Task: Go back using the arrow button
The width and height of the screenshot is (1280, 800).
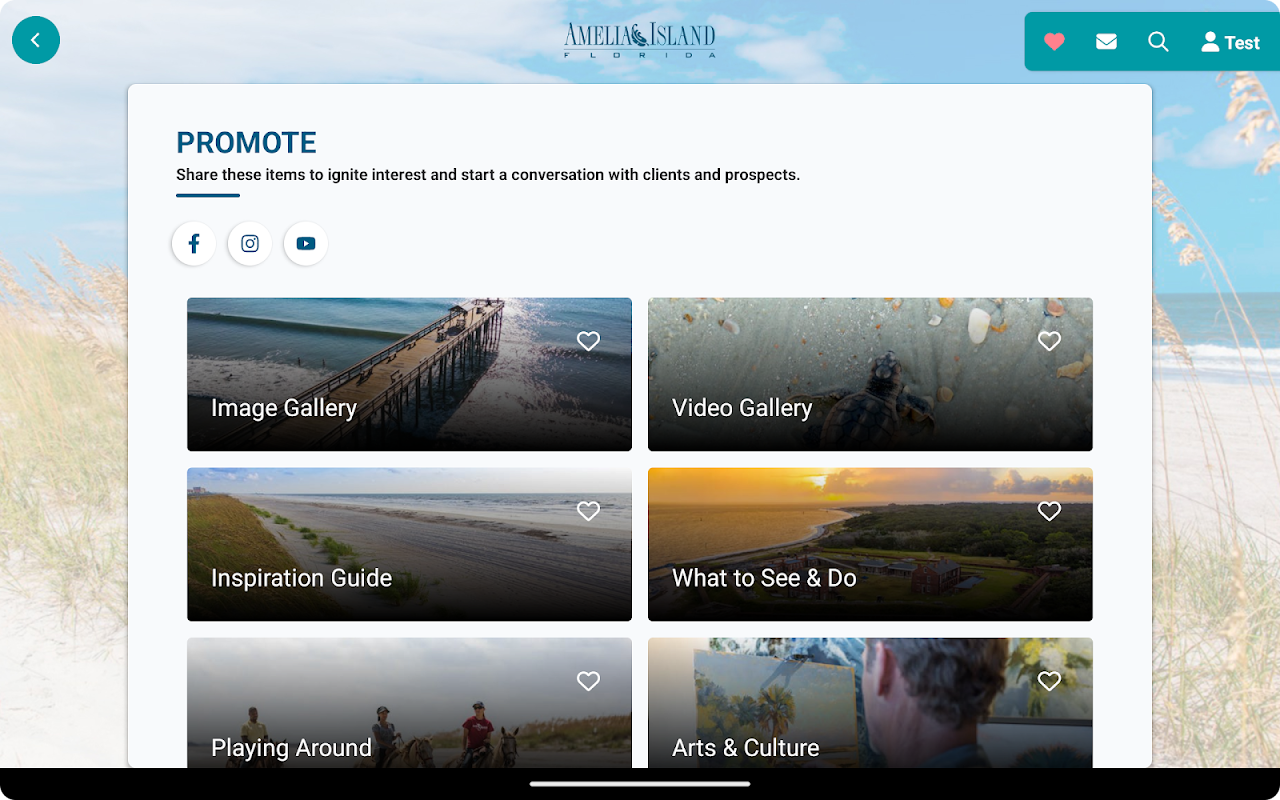Action: pos(36,40)
